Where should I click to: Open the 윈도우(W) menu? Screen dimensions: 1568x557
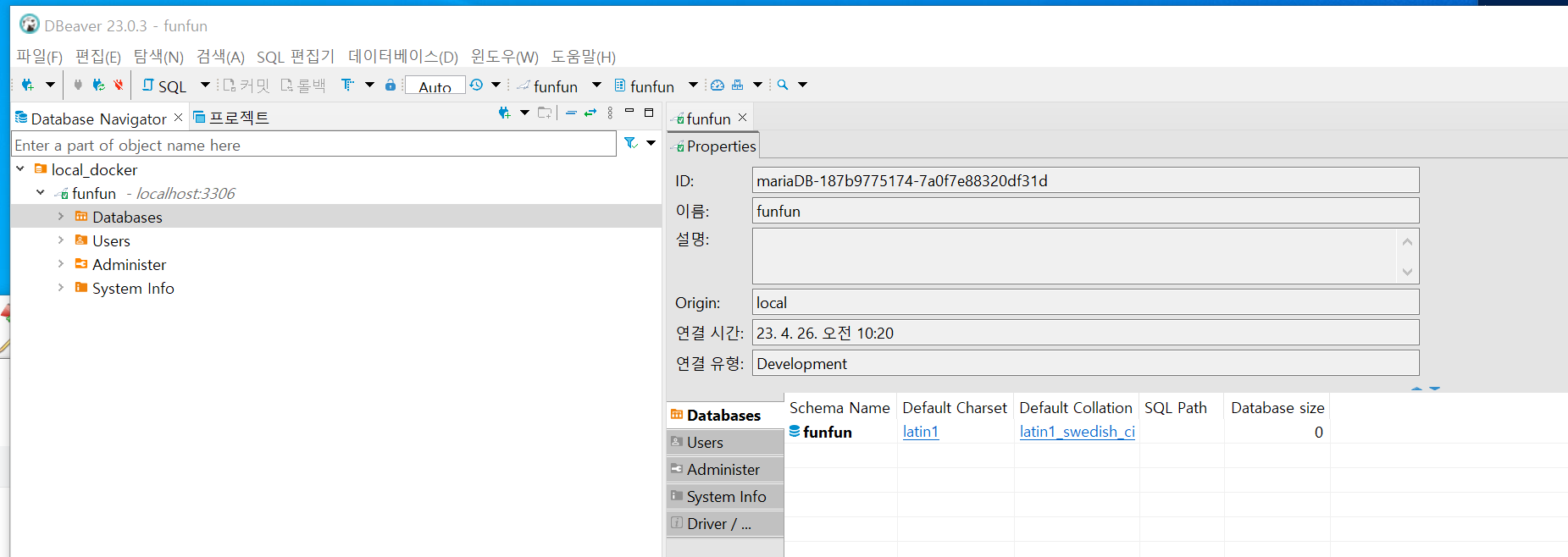505,57
